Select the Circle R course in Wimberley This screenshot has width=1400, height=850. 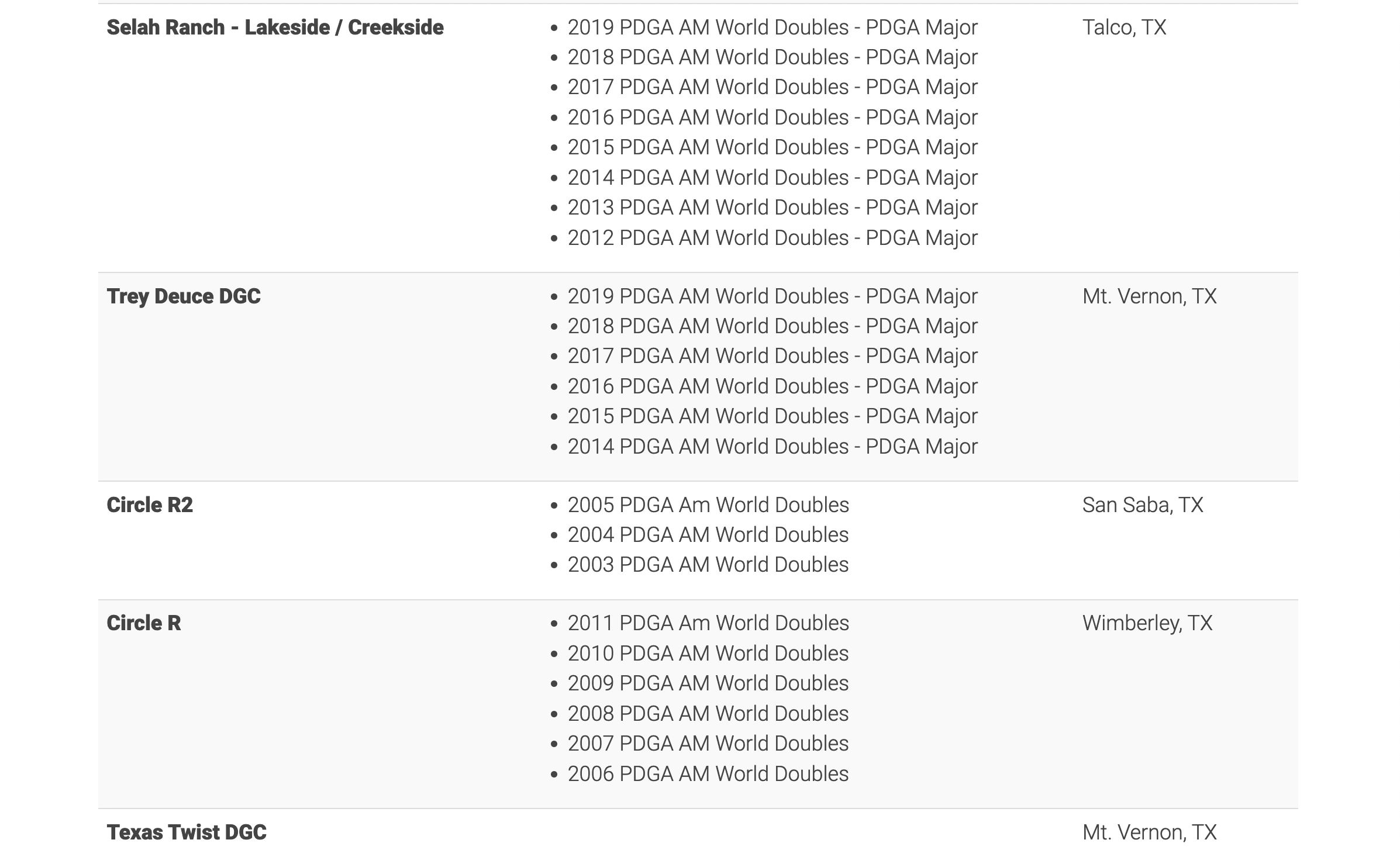tap(144, 623)
